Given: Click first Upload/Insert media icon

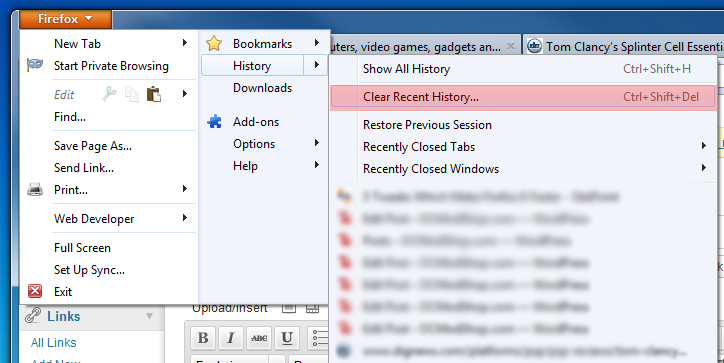Looking at the screenshot, I should tap(289, 309).
